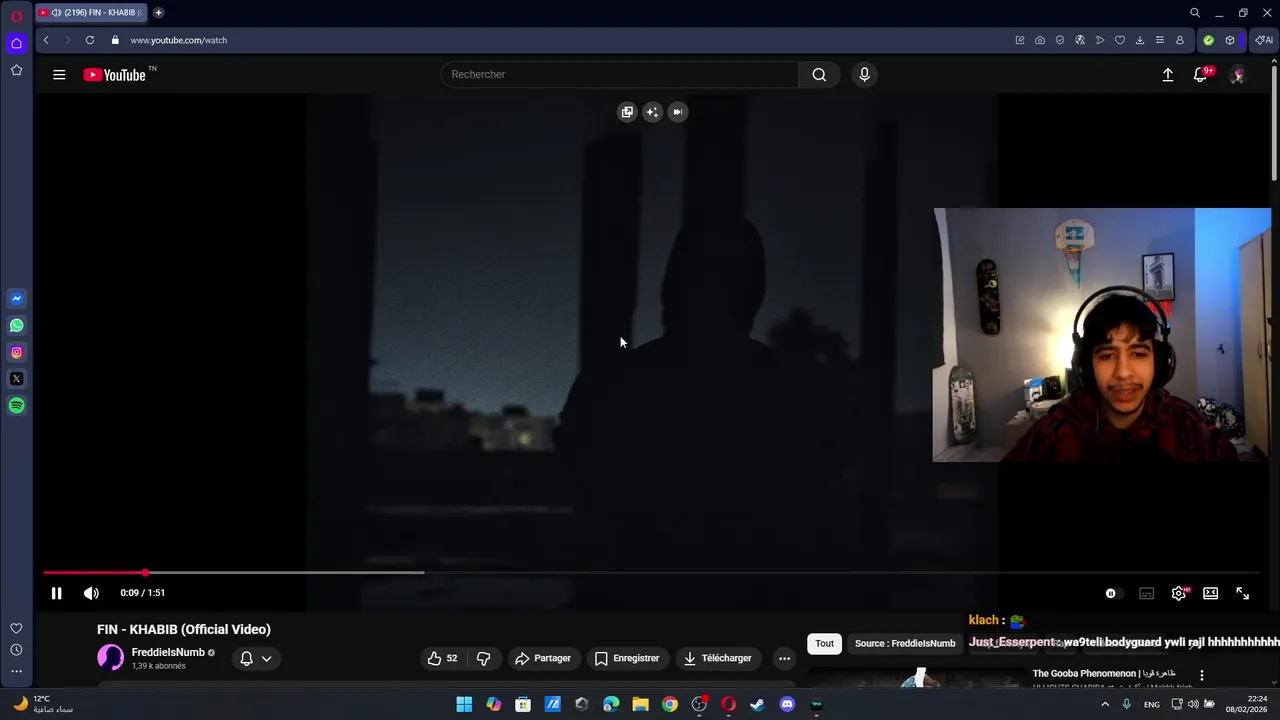Go back using browser back arrow
The height and width of the screenshot is (720, 1280).
click(x=46, y=40)
